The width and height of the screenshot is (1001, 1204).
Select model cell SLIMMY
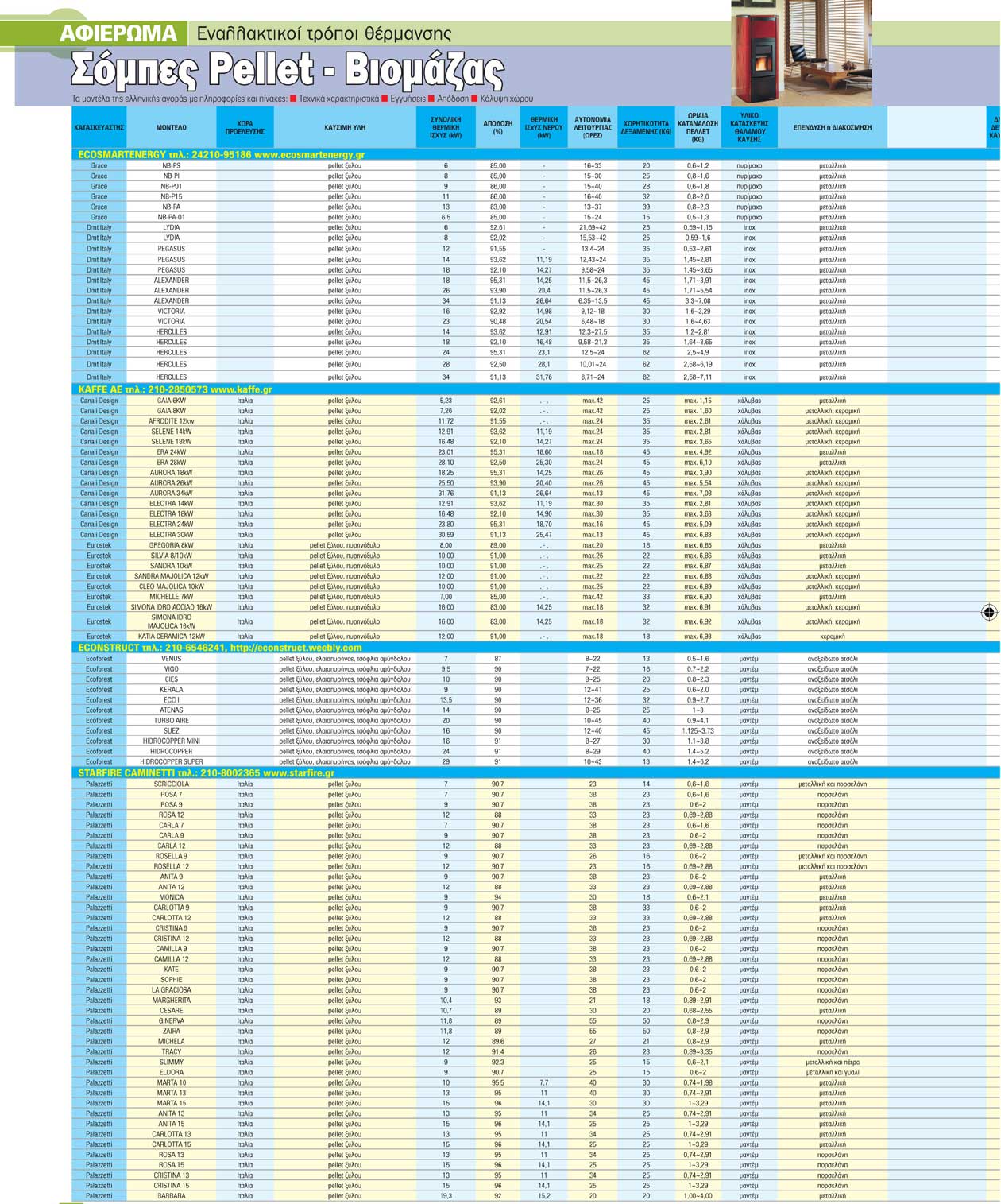[171, 1062]
